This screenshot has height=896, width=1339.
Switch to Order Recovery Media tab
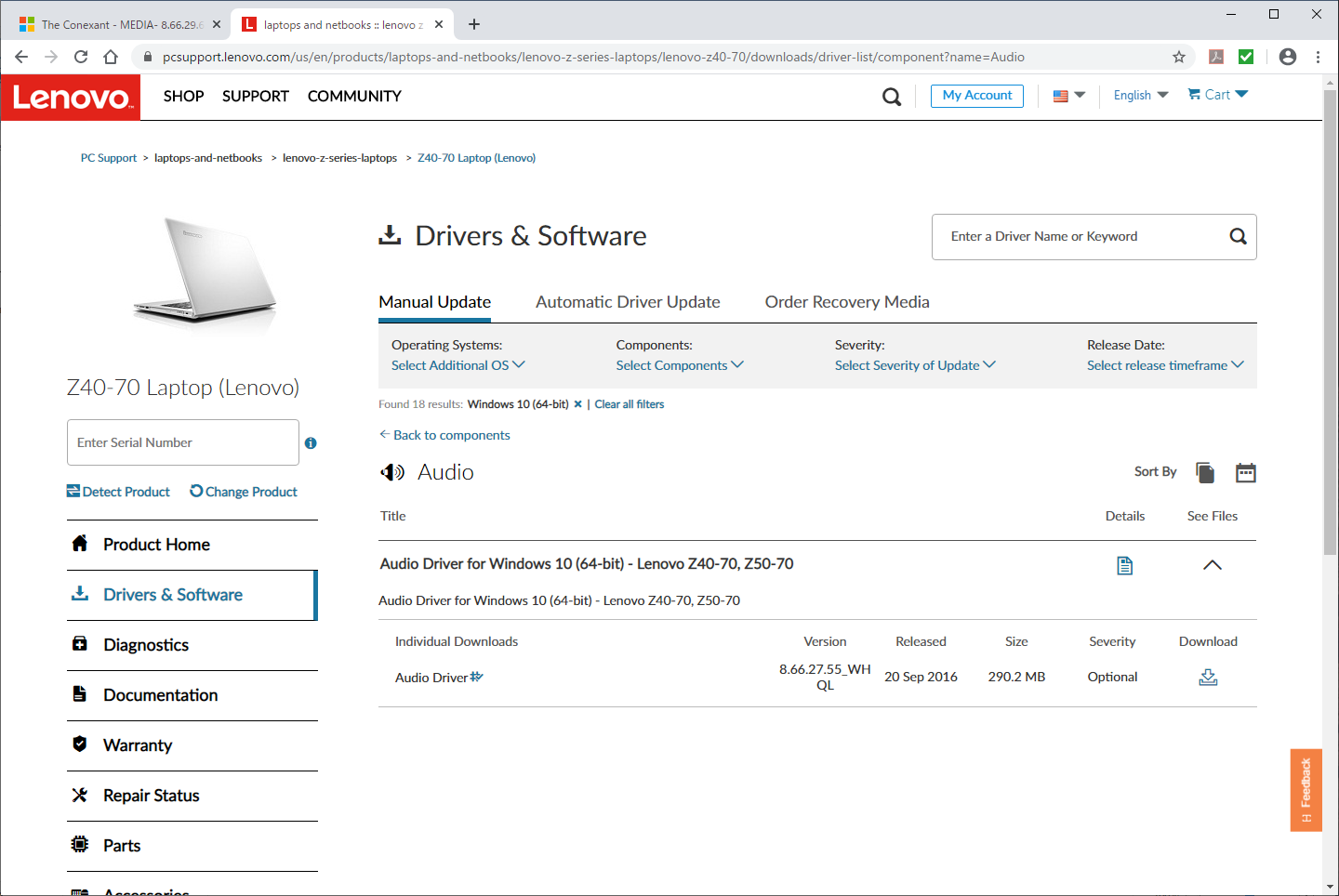coord(847,302)
